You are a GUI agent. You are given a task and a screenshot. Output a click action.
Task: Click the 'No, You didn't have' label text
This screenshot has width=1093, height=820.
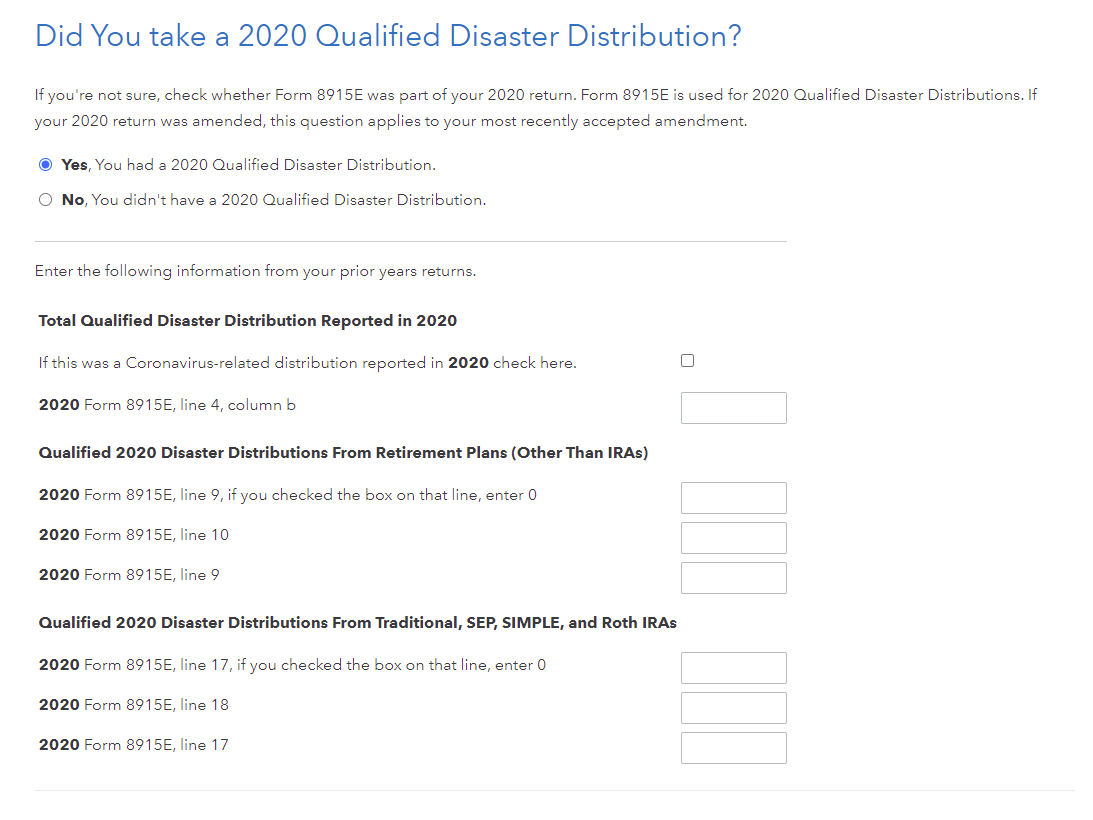[273, 200]
